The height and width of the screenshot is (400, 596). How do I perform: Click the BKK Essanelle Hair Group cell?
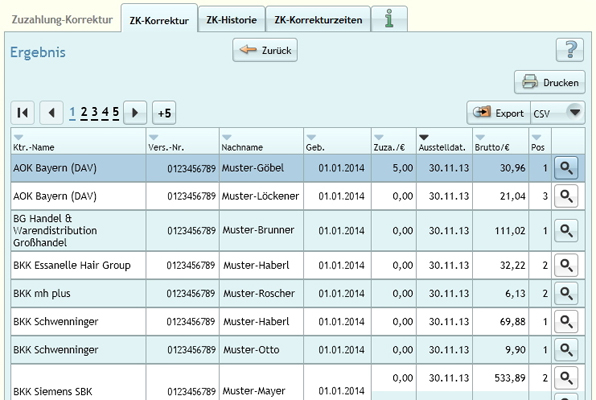pyautogui.click(x=78, y=265)
